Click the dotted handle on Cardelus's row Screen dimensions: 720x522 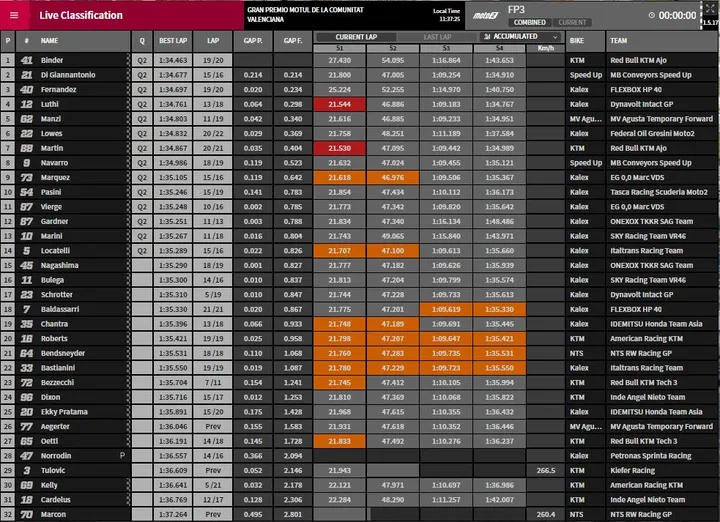128,500
